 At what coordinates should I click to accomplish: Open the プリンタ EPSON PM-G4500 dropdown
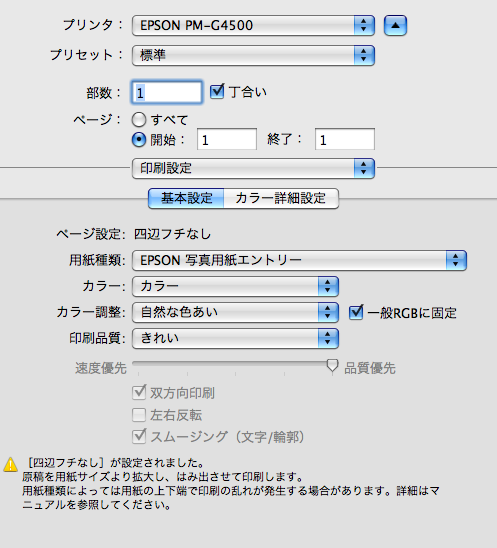[x=253, y=25]
